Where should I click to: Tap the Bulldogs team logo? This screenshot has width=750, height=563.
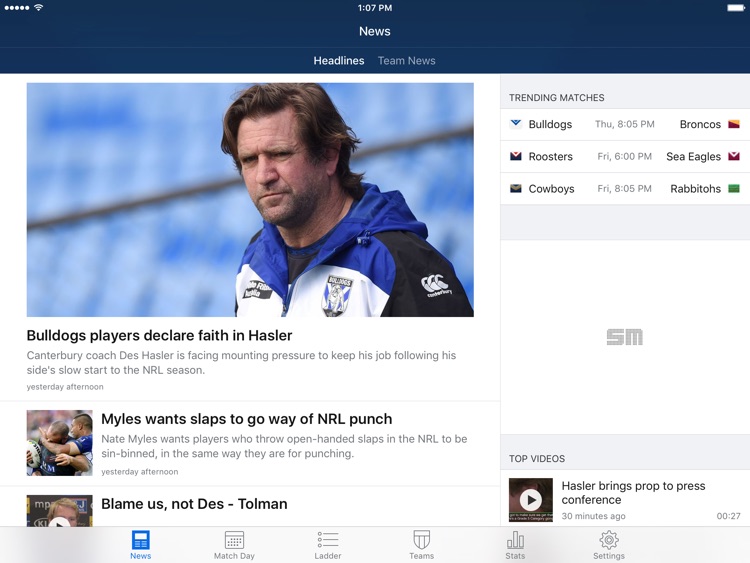(516, 124)
